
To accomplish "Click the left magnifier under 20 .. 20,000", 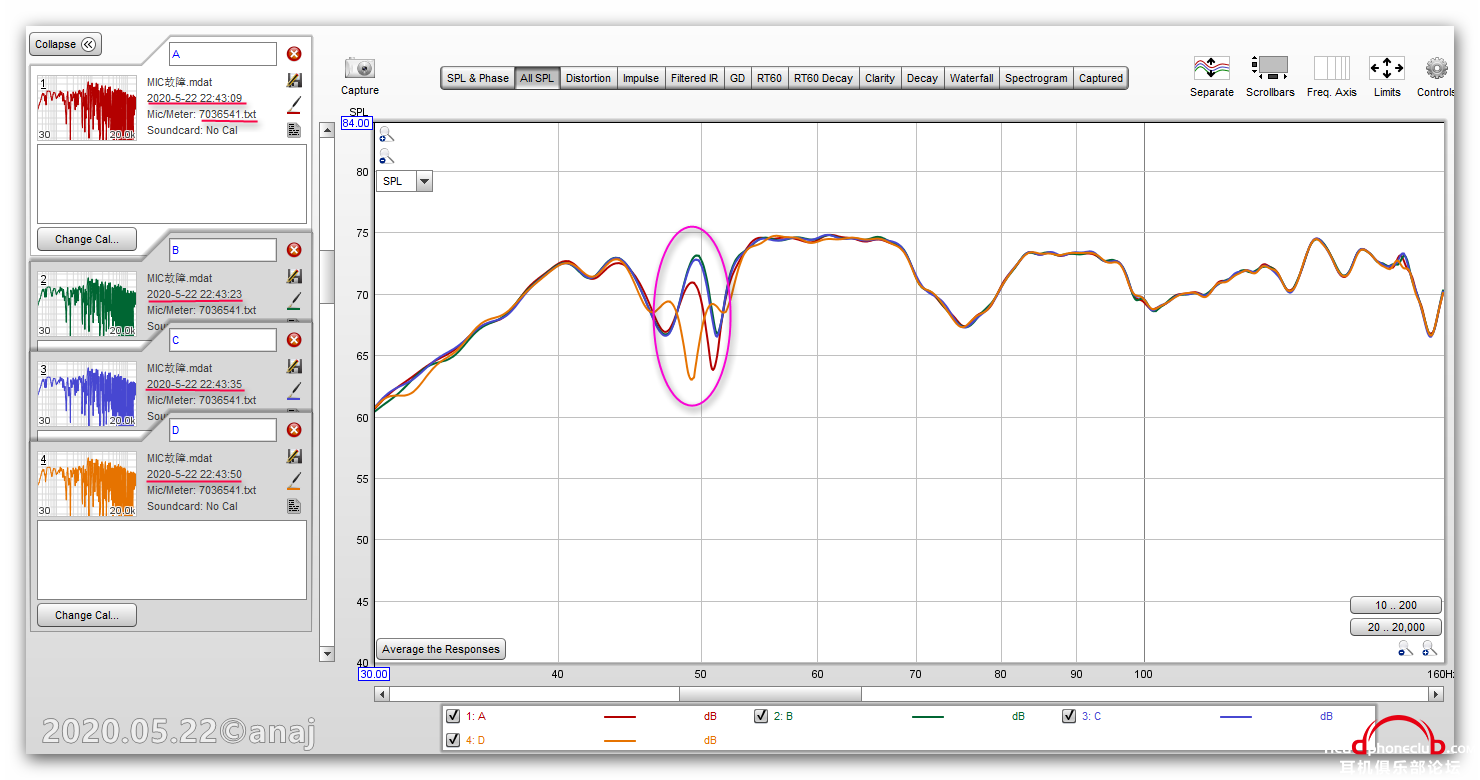I will click(1405, 649).
